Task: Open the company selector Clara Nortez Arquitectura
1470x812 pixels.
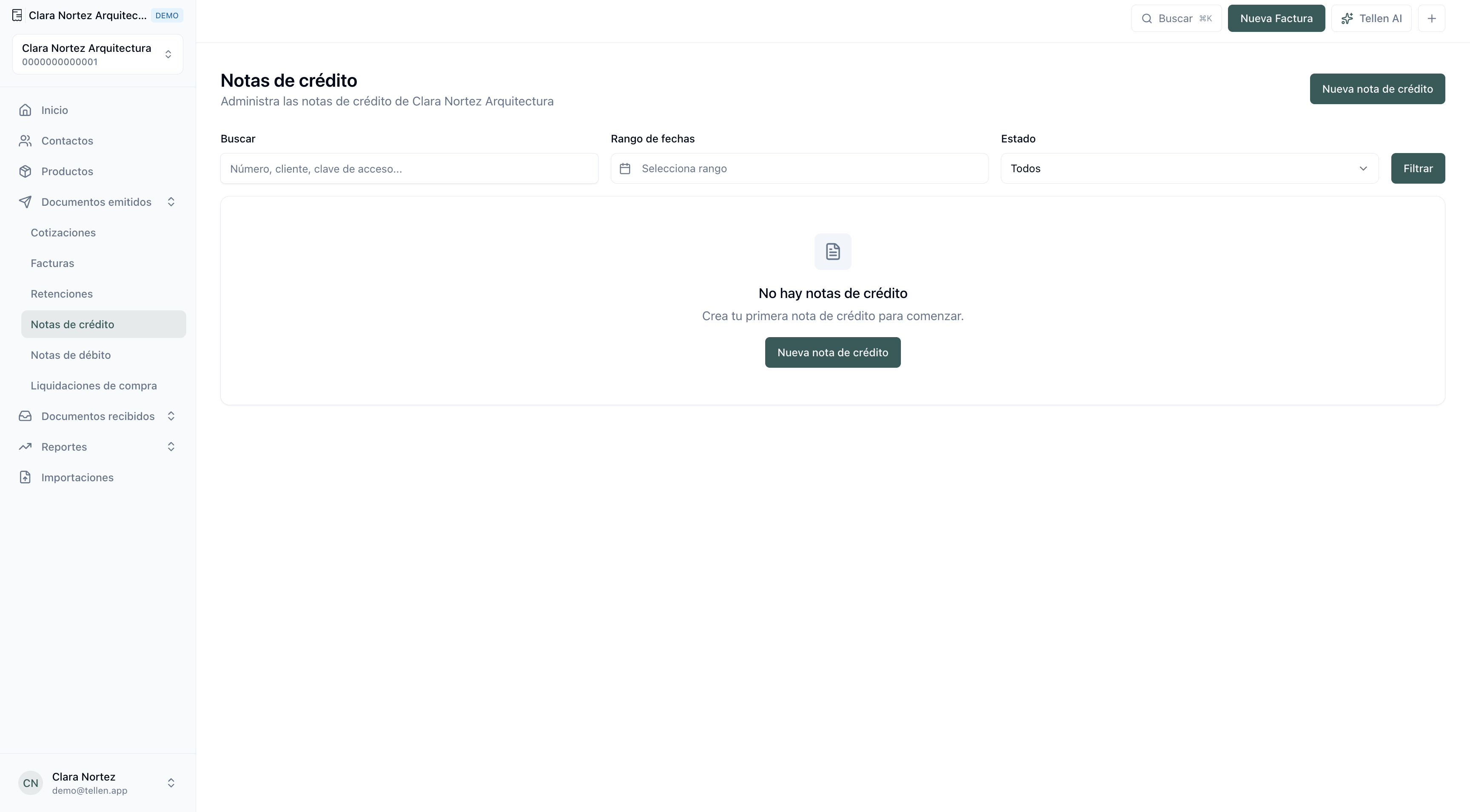Action: click(x=97, y=54)
